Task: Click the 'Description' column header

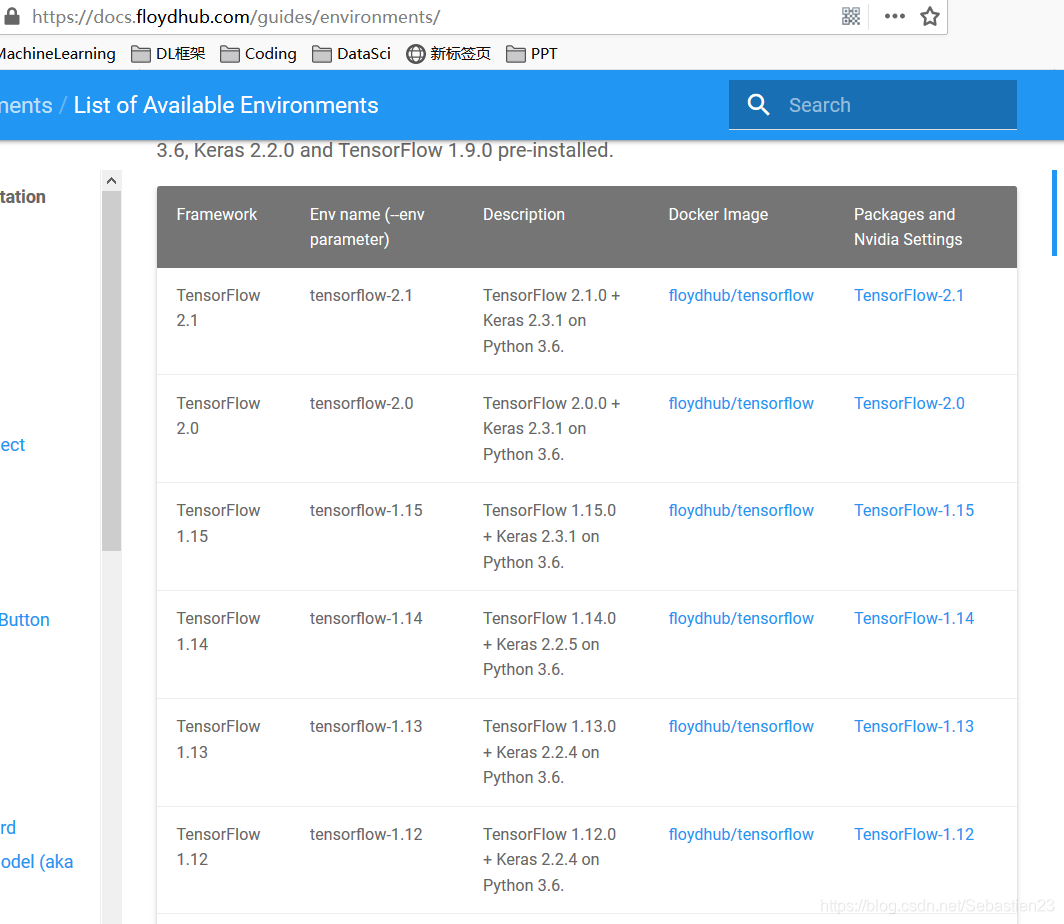Action: [524, 214]
